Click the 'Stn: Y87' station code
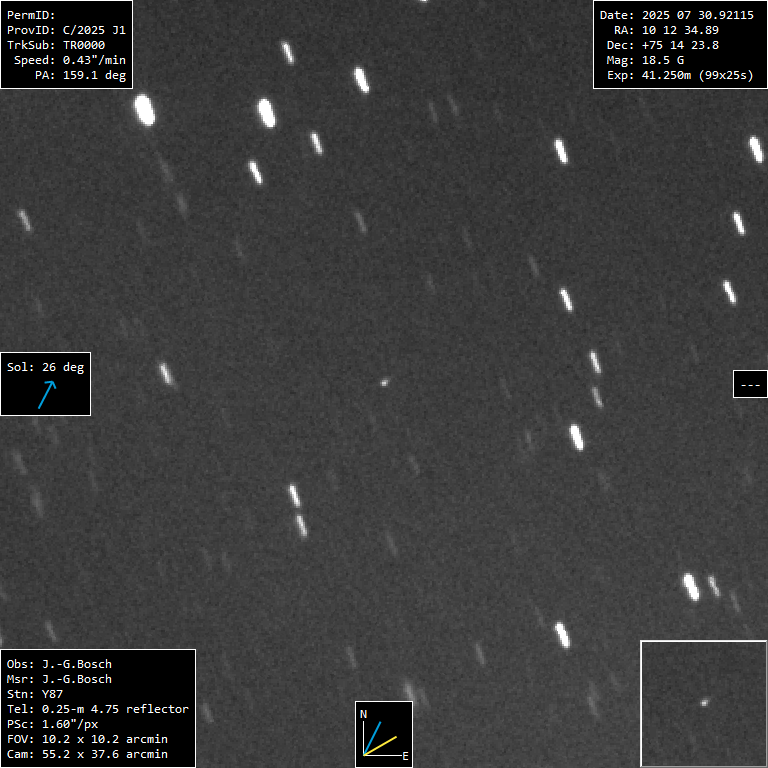Image resolution: width=768 pixels, height=768 pixels. point(35,694)
